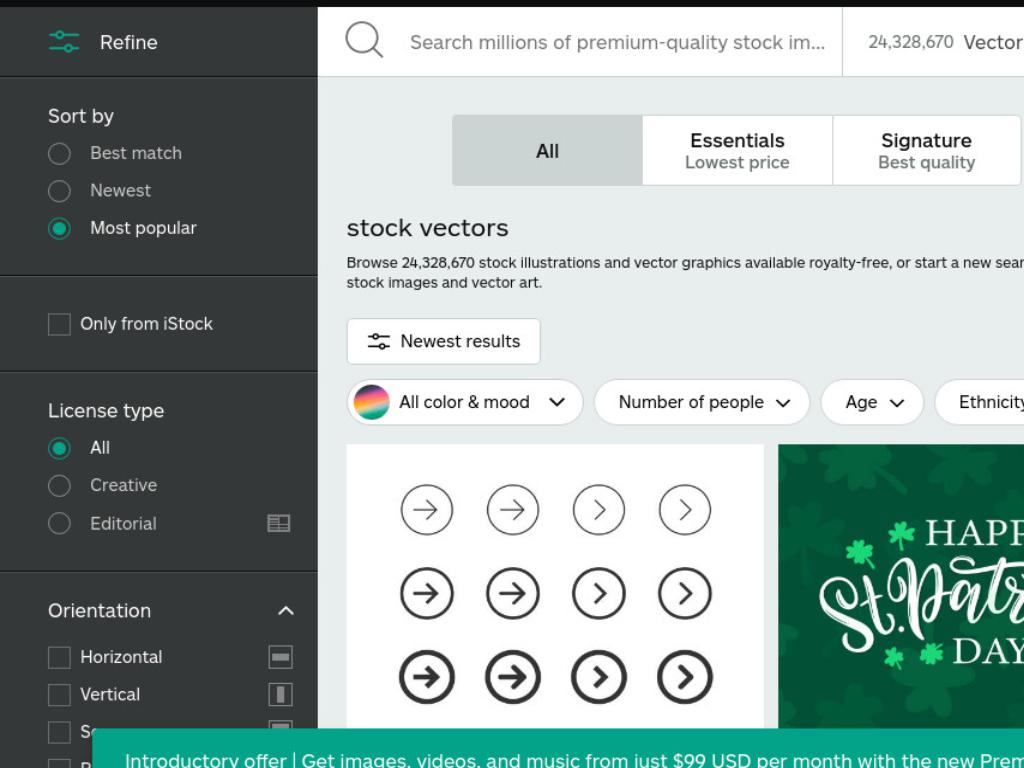Click the Horizontal orientation shape icon
This screenshot has width=1024, height=768.
click(280, 657)
